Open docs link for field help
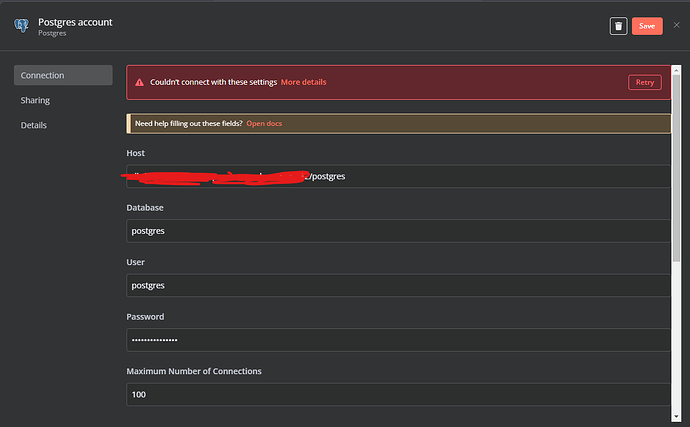This screenshot has width=690, height=427. (x=264, y=124)
